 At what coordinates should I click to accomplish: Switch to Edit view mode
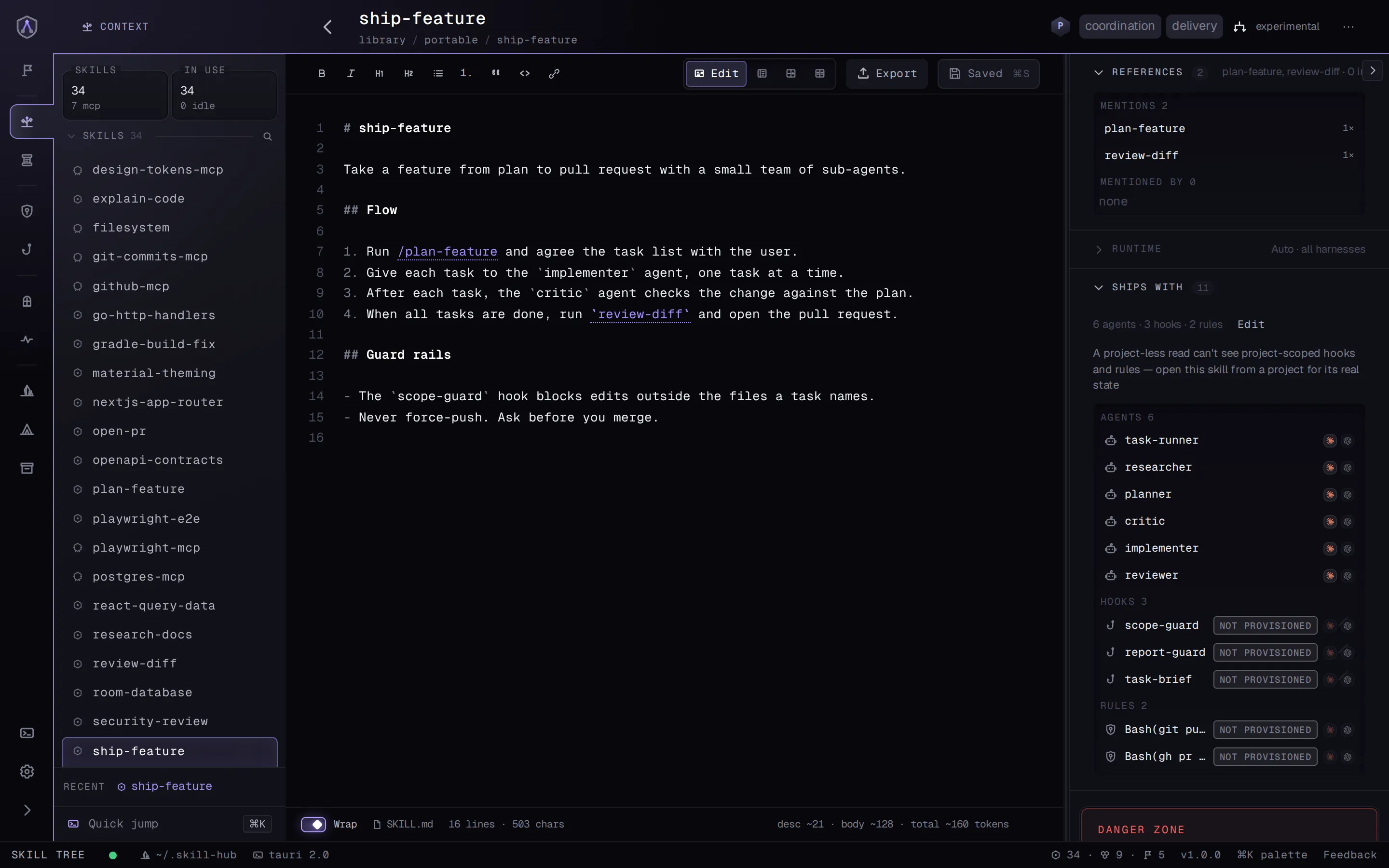tap(716, 73)
